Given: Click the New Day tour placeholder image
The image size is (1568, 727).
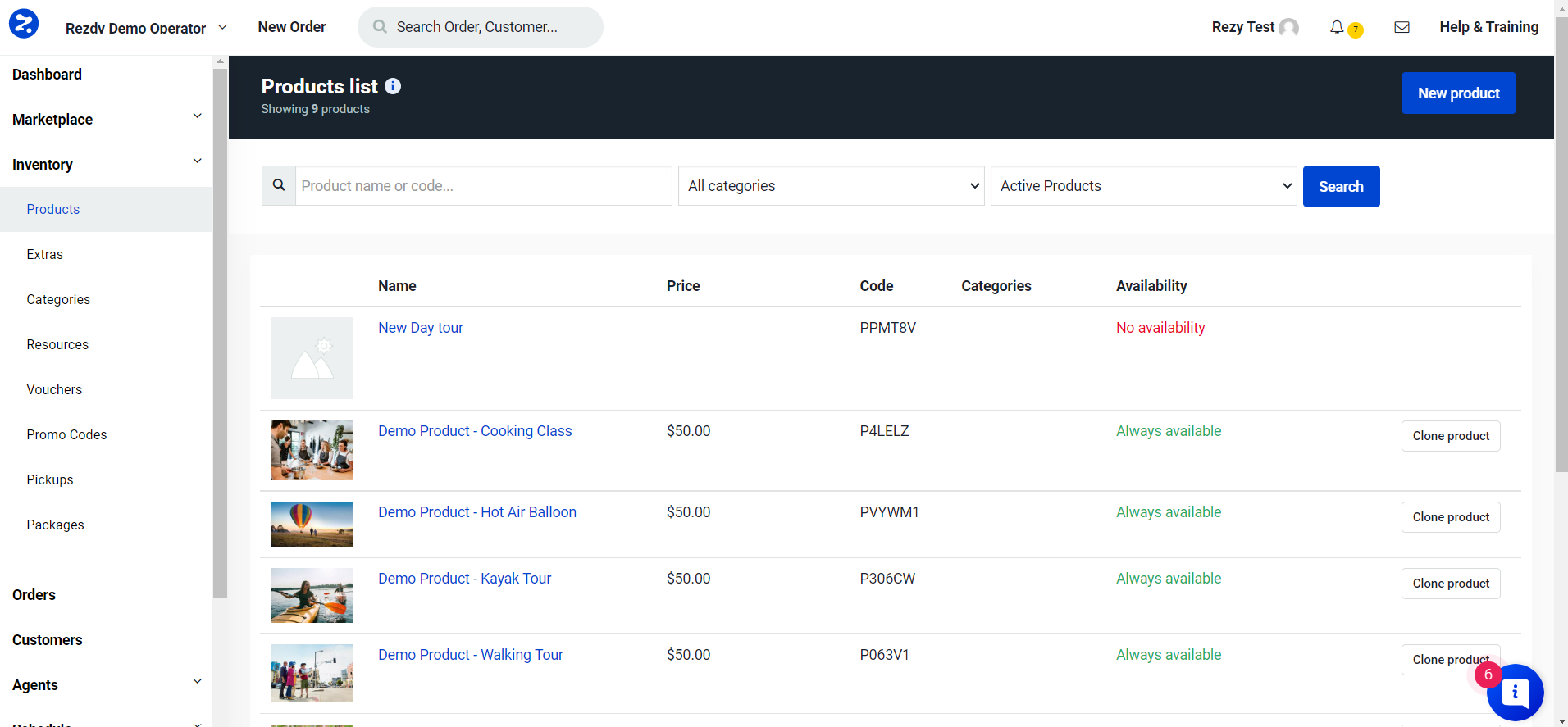Looking at the screenshot, I should click(x=312, y=358).
